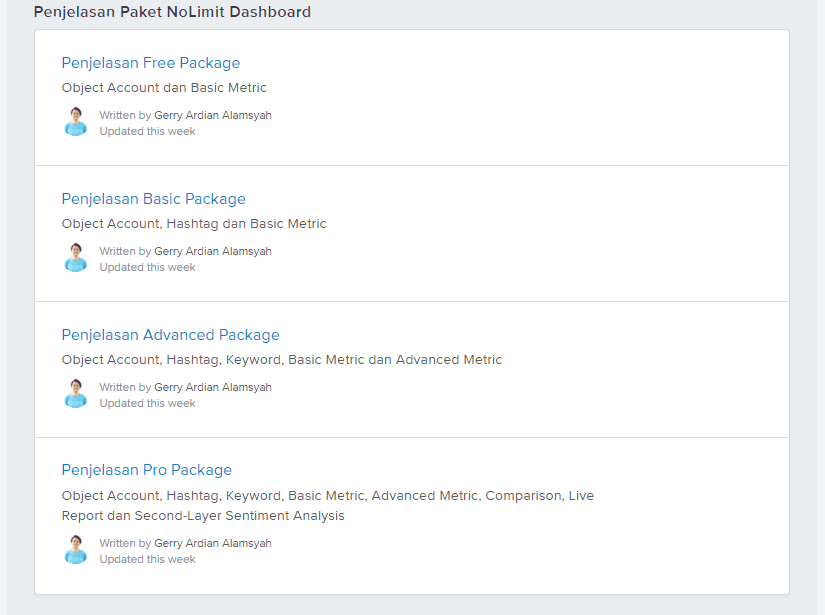The width and height of the screenshot is (825, 615).
Task: Open the Penjelasan Free Package article
Action: [150, 63]
